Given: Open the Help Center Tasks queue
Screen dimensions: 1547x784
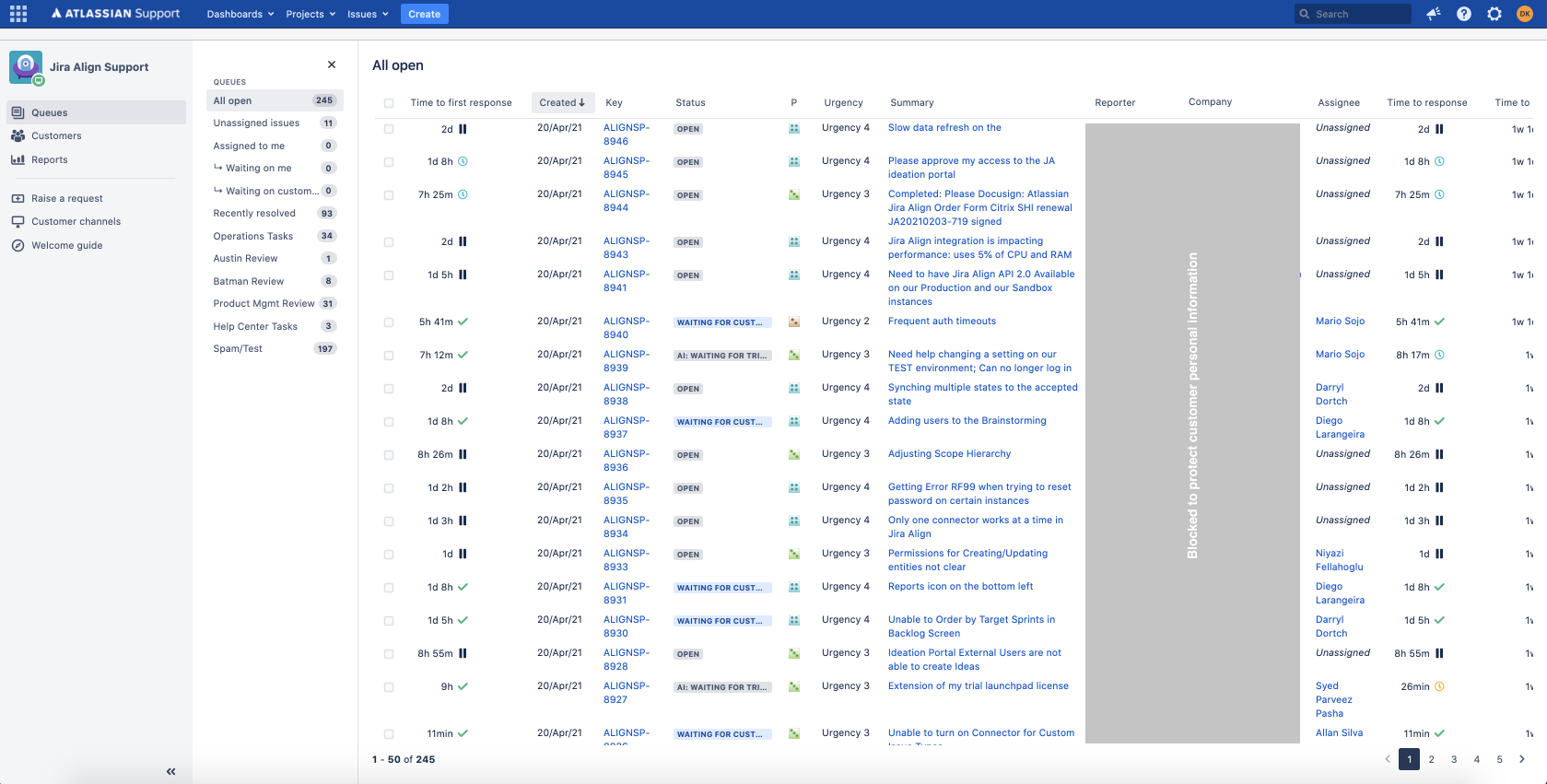Looking at the screenshot, I should [x=275, y=326].
